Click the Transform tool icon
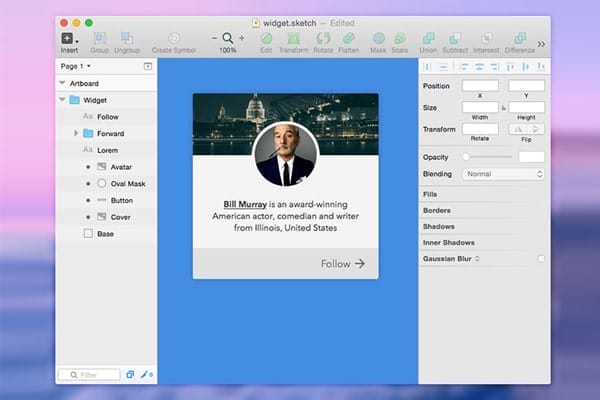This screenshot has width=600, height=400. (293, 39)
